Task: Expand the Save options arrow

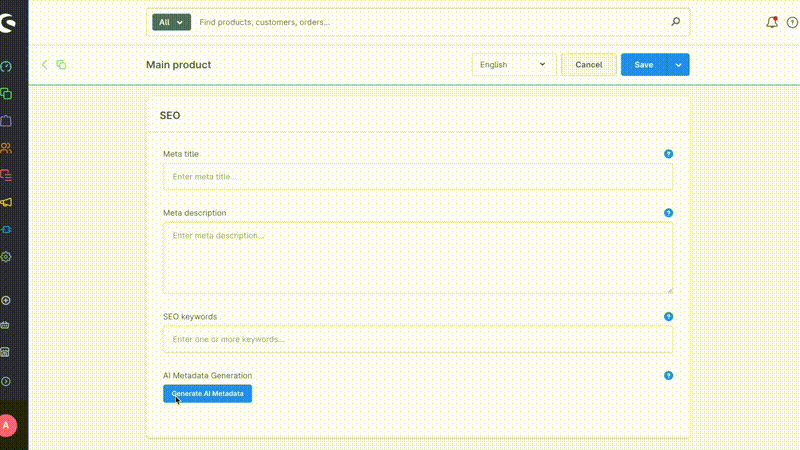Action: (x=678, y=65)
